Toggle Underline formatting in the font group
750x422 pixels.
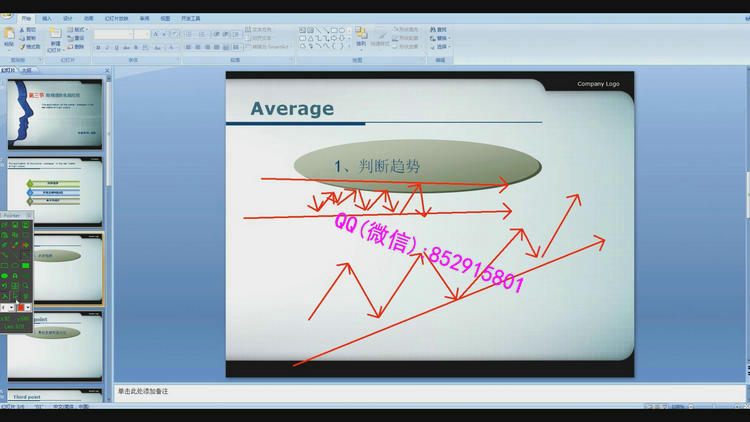117,47
